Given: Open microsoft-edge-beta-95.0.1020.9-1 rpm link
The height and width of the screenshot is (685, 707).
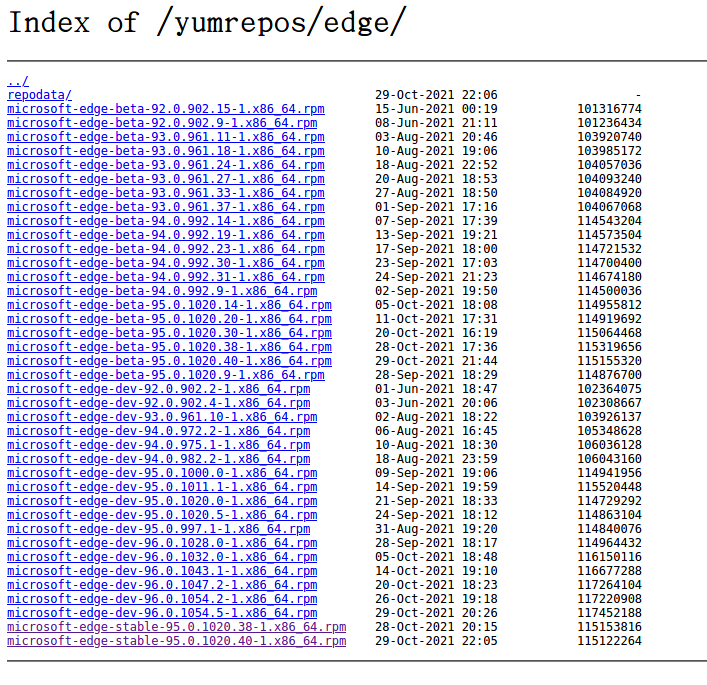Looking at the screenshot, I should (x=166, y=375).
